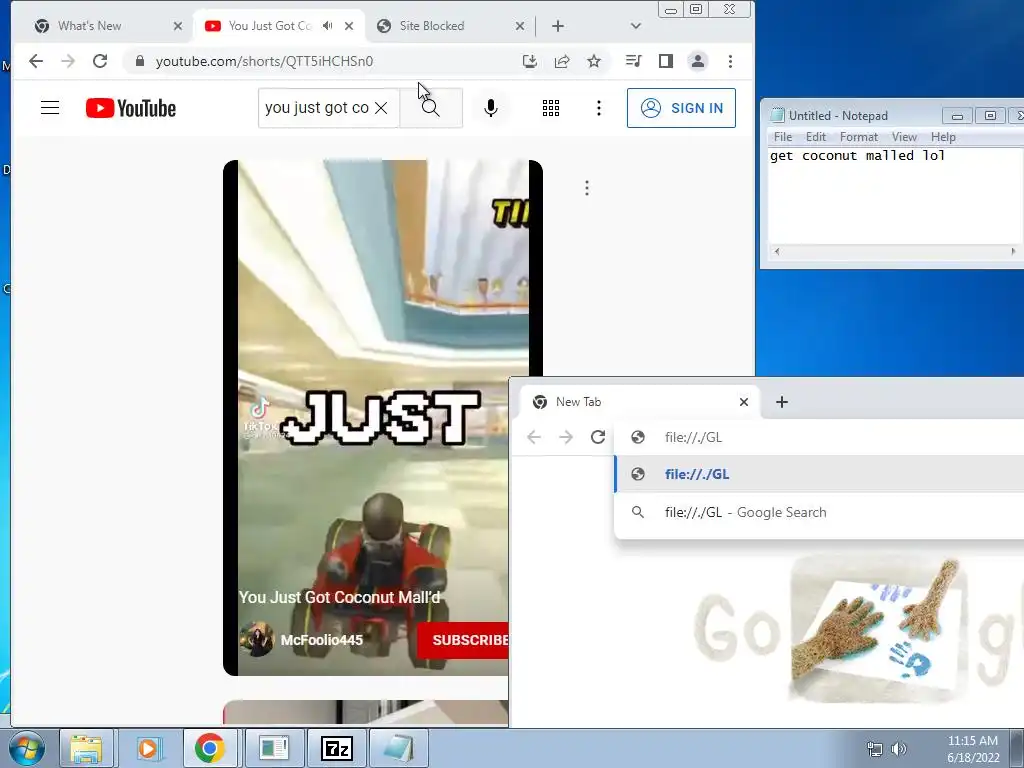Go to YouTube home via the logo
The height and width of the screenshot is (768, 1024).
[x=131, y=108]
